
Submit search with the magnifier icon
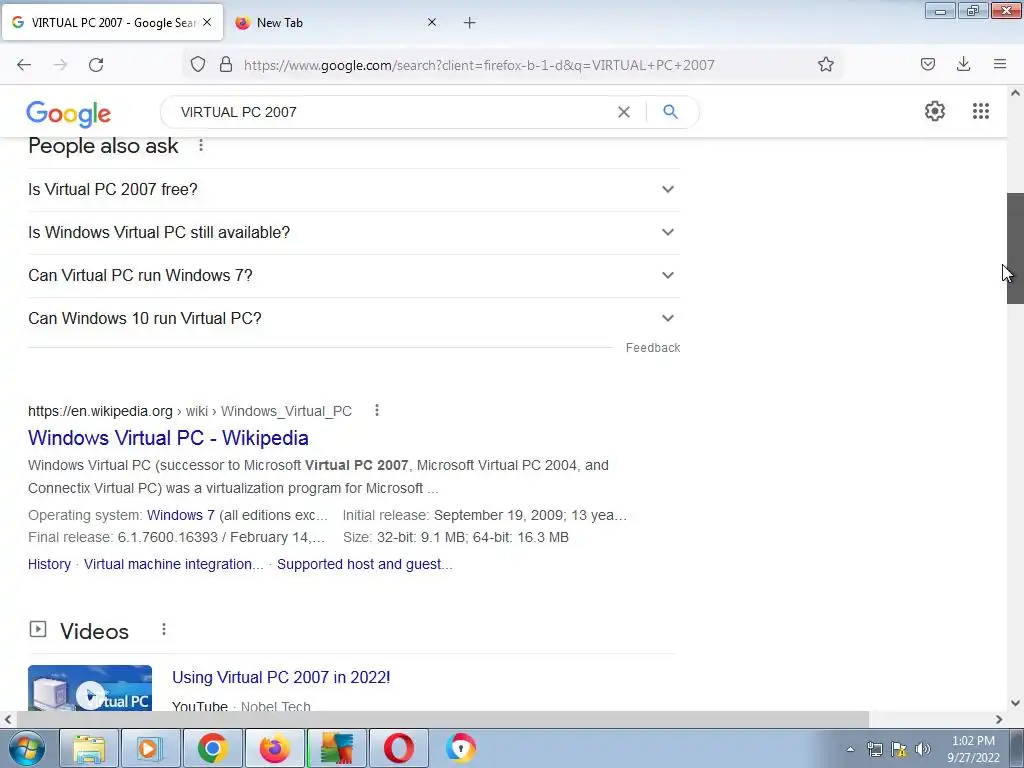[670, 112]
